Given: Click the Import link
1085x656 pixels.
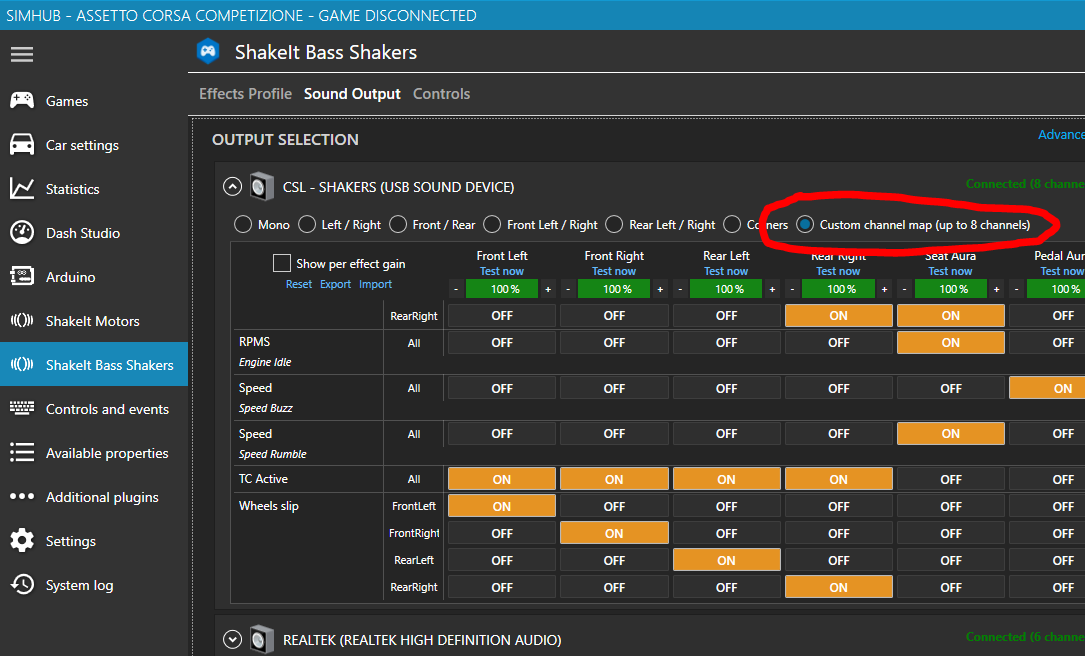Looking at the screenshot, I should click(x=376, y=284).
